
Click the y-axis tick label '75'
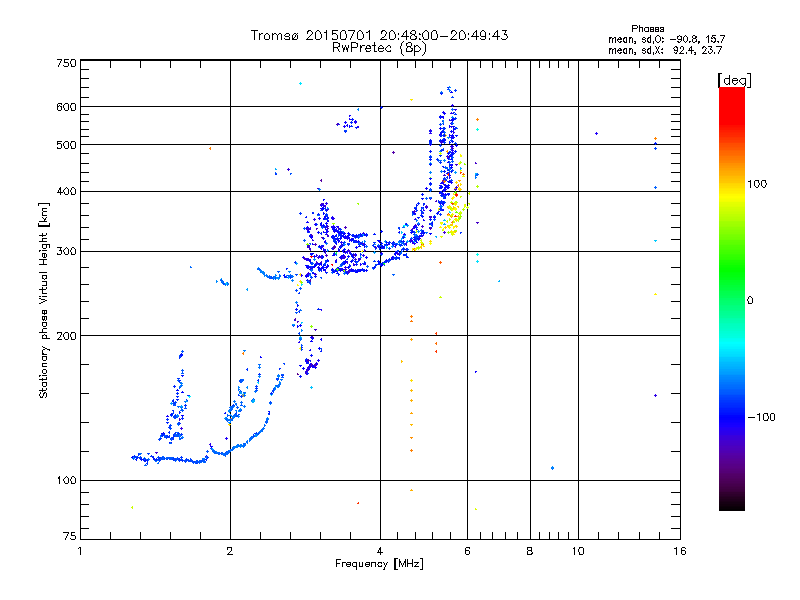pos(68,537)
